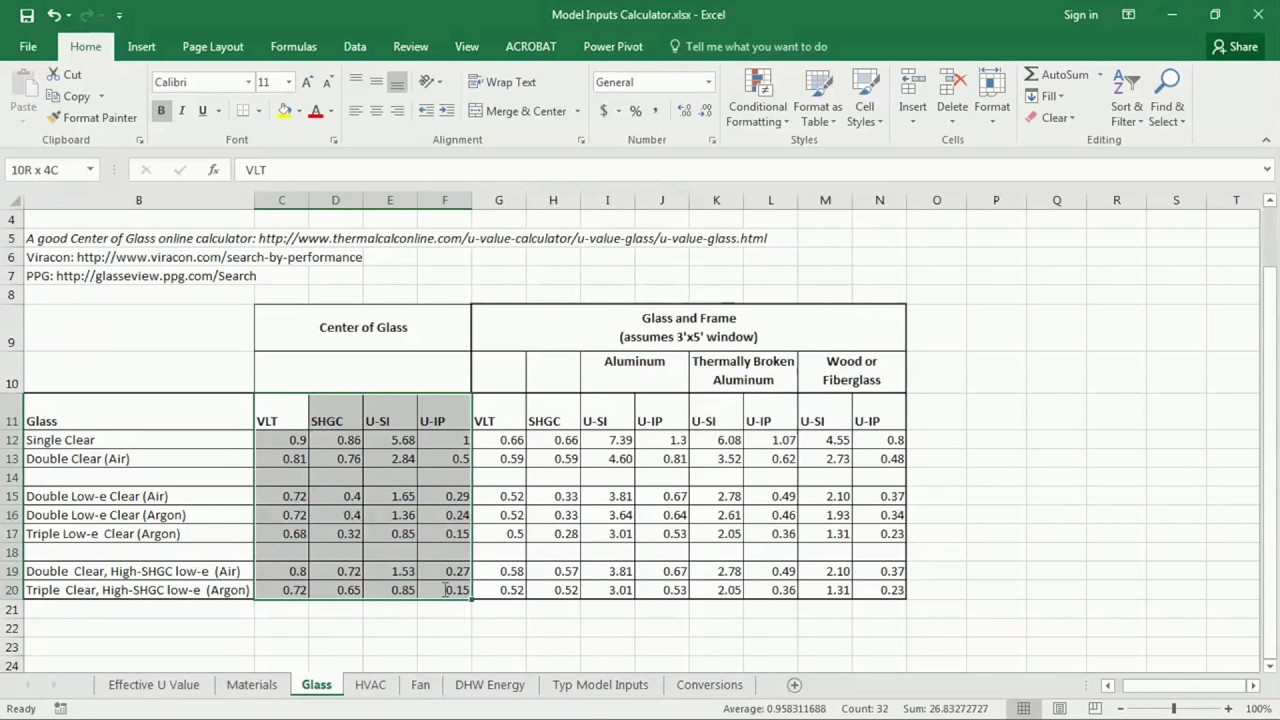Click the Fill button

click(x=1044, y=97)
